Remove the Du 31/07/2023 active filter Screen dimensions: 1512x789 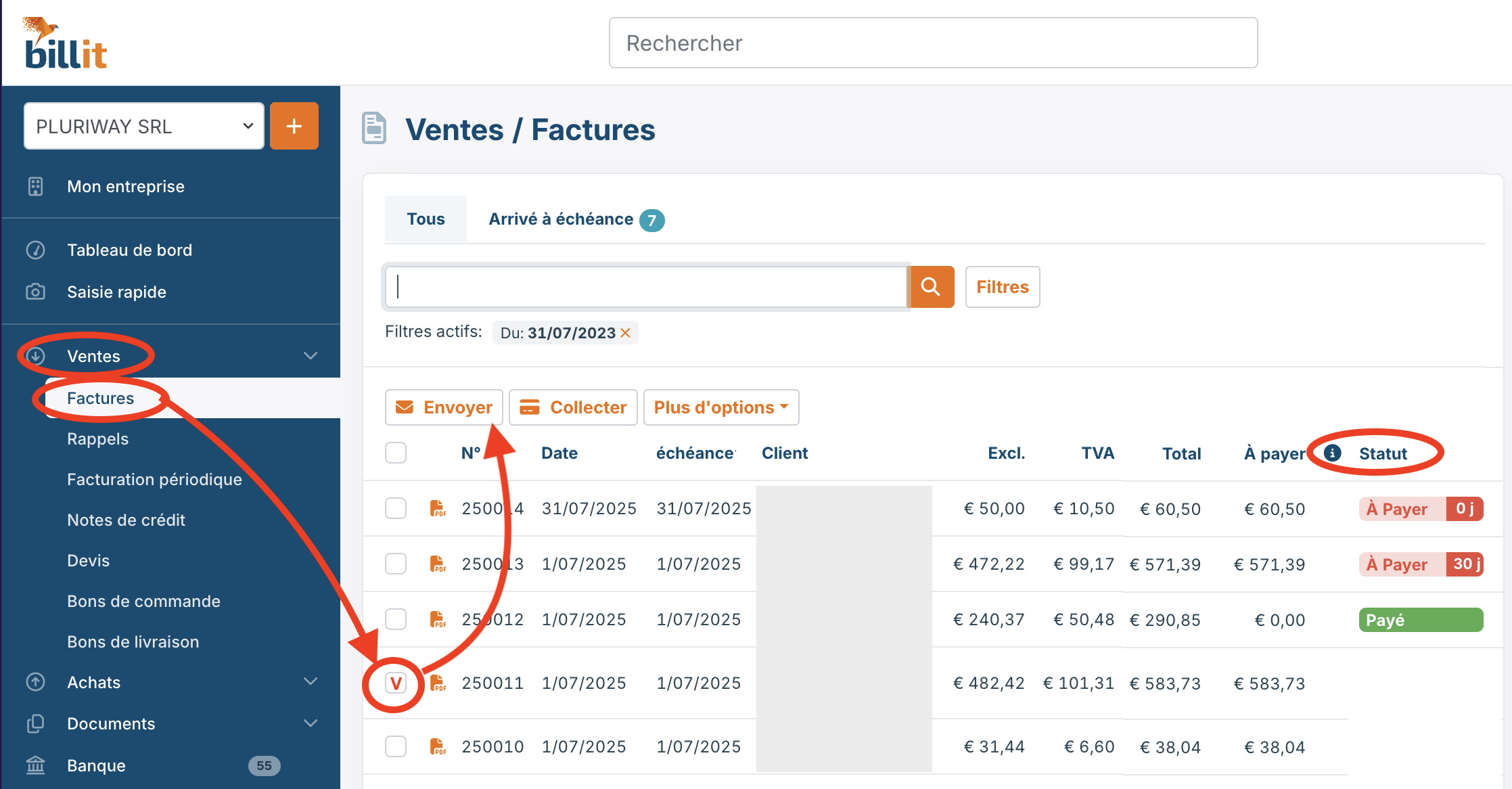(x=626, y=333)
